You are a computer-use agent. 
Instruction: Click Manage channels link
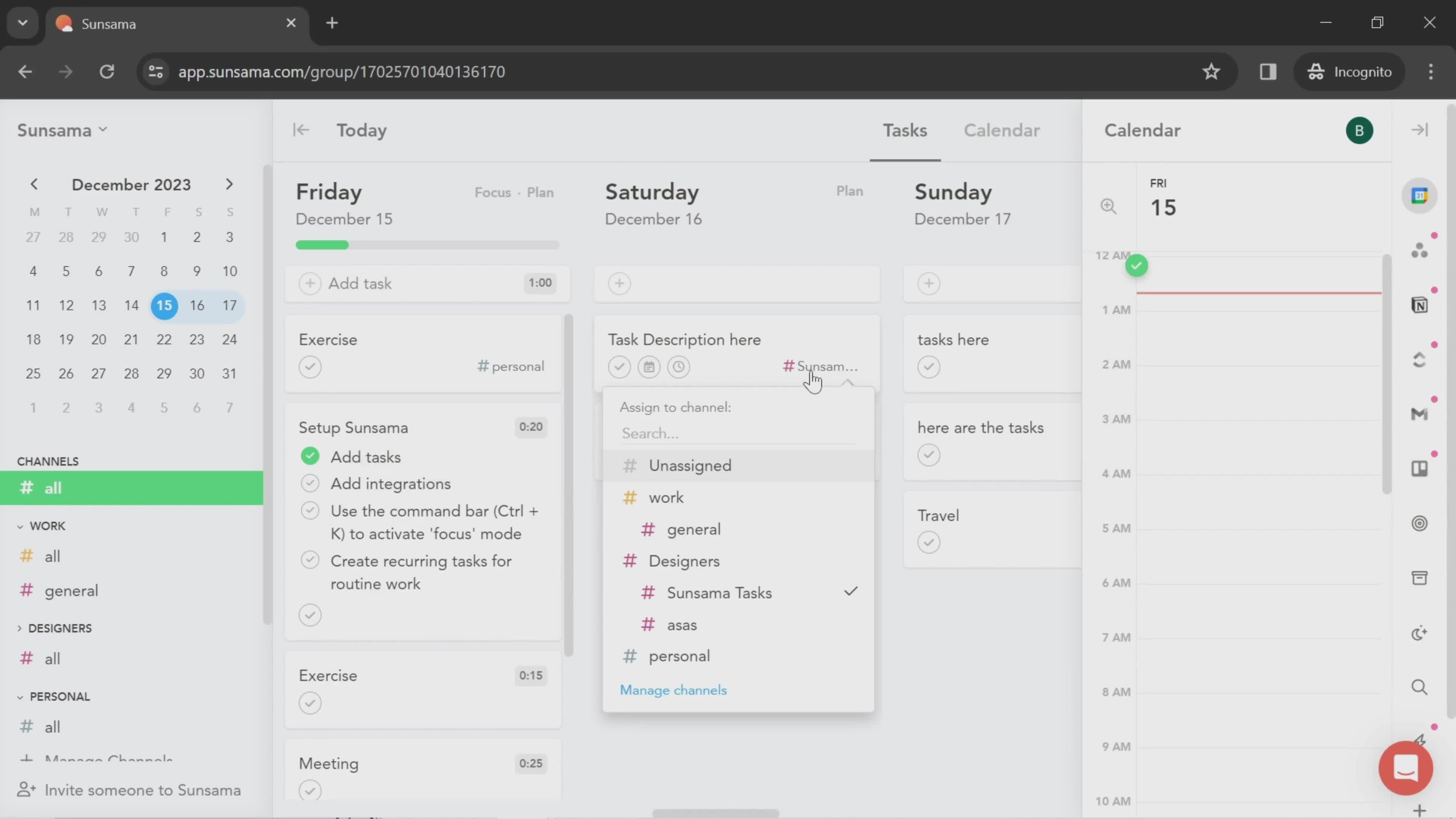(x=673, y=690)
